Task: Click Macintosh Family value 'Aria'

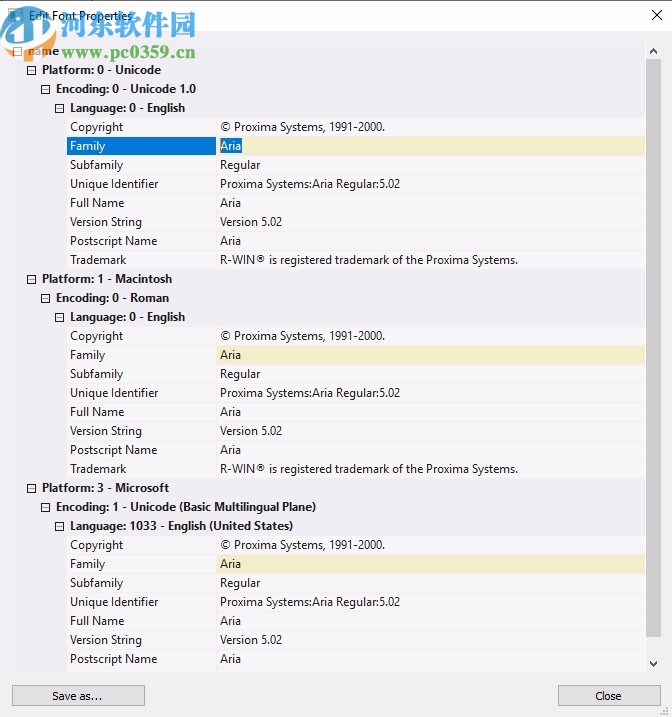Action: click(230, 355)
